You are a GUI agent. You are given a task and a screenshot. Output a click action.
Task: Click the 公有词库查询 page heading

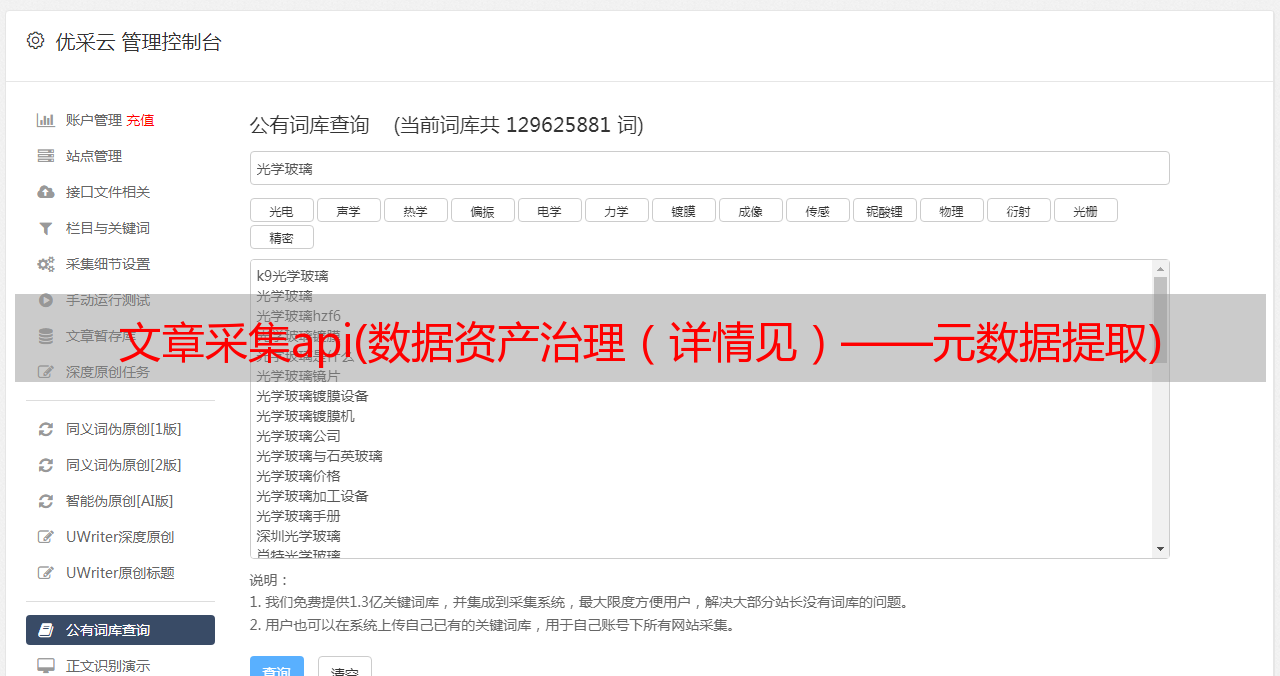point(310,125)
